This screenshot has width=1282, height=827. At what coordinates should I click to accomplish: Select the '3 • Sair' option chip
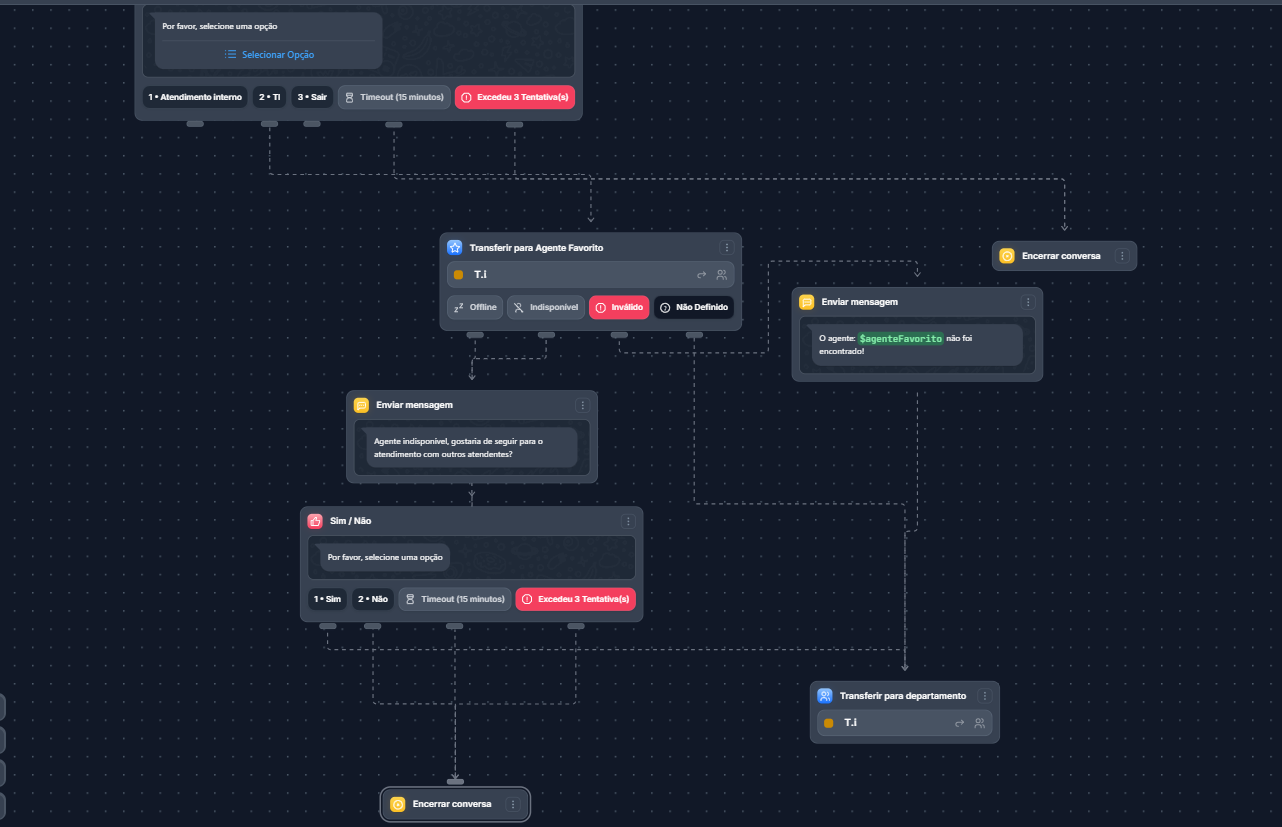click(312, 97)
